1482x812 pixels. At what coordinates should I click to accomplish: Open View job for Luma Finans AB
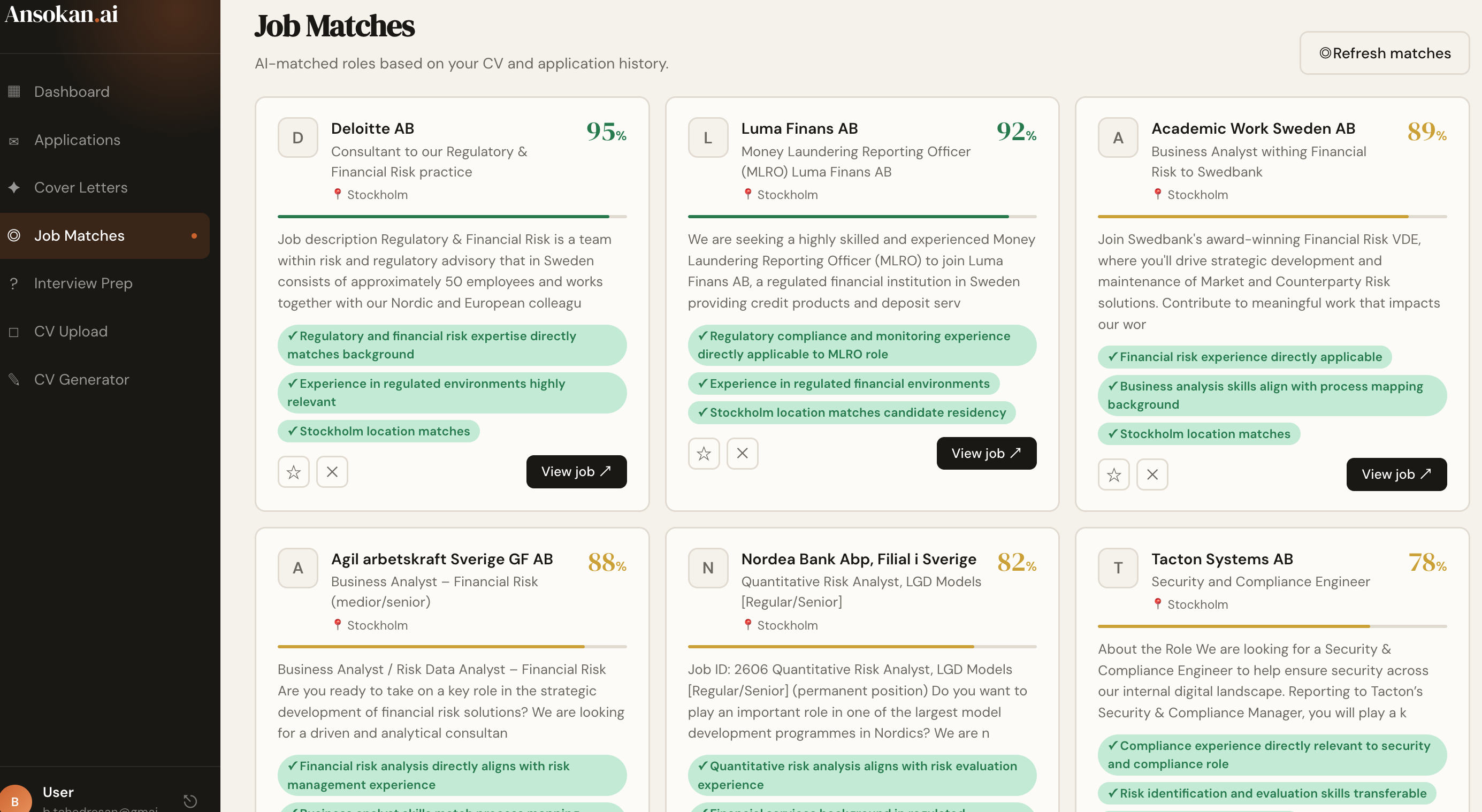(986, 453)
